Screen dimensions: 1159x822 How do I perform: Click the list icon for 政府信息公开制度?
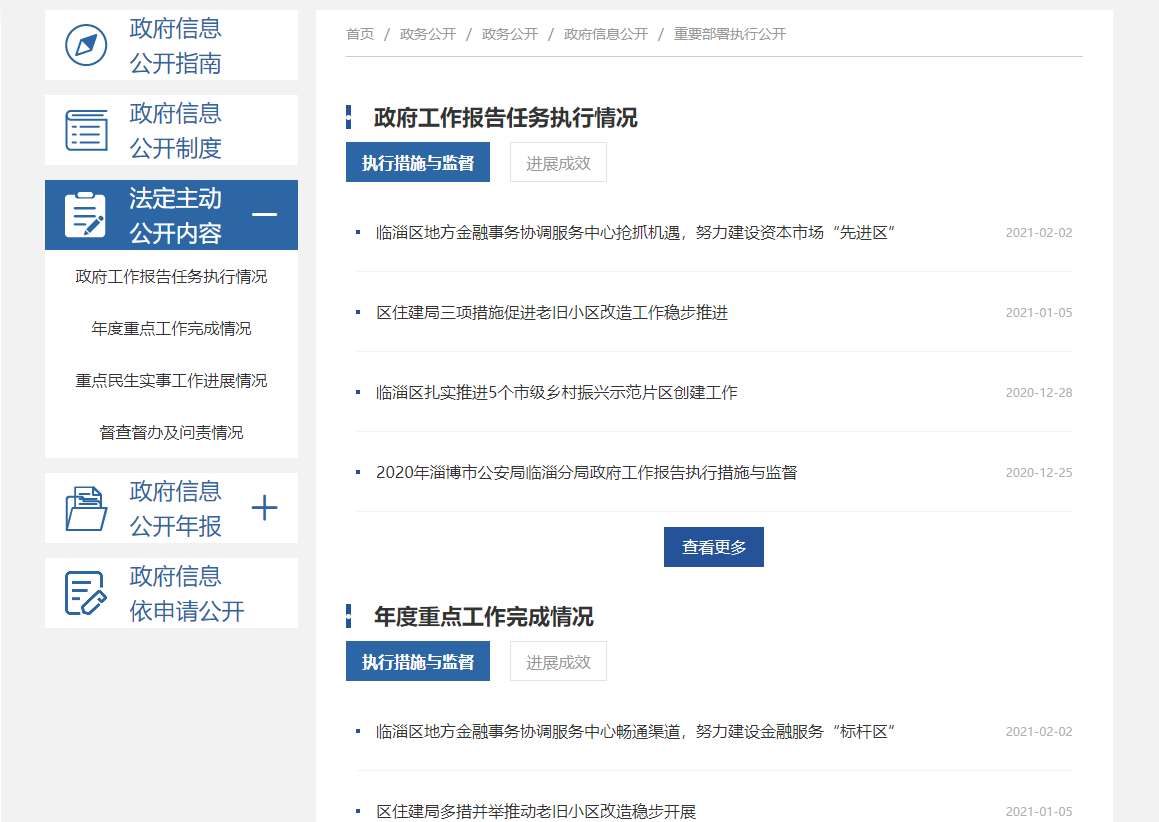click(x=86, y=131)
